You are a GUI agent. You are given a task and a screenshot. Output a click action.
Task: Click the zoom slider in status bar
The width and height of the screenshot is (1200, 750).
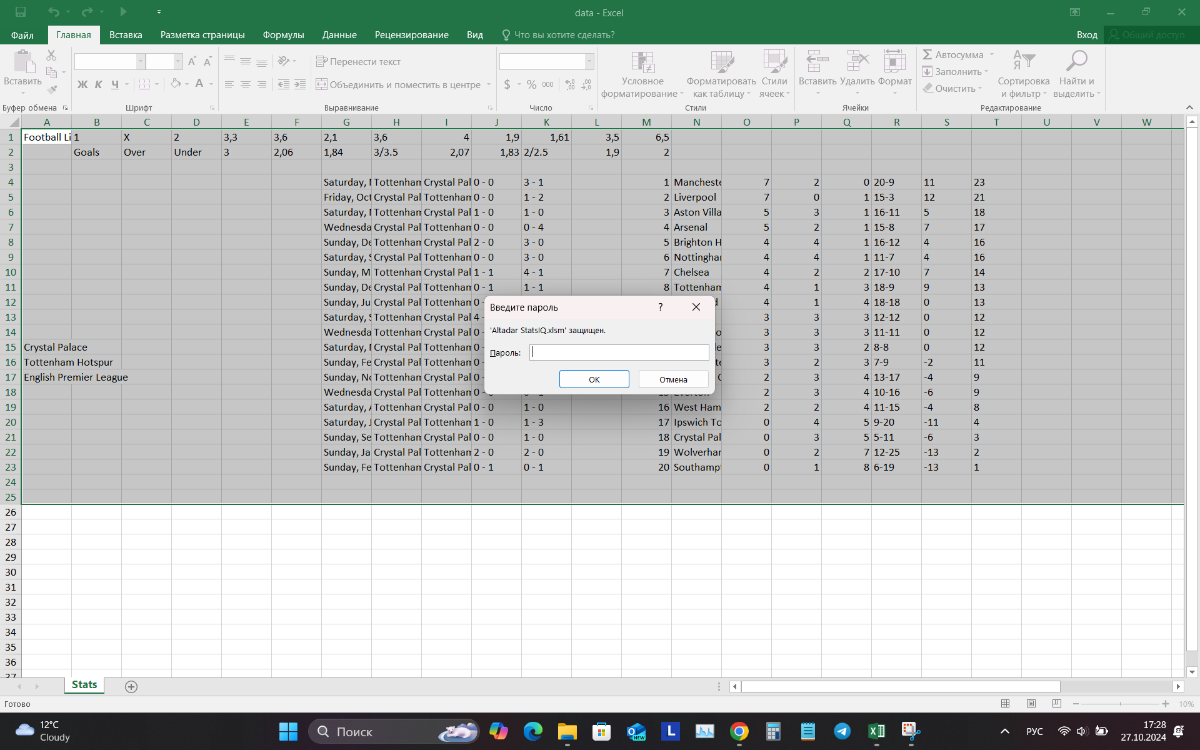(x=1118, y=704)
